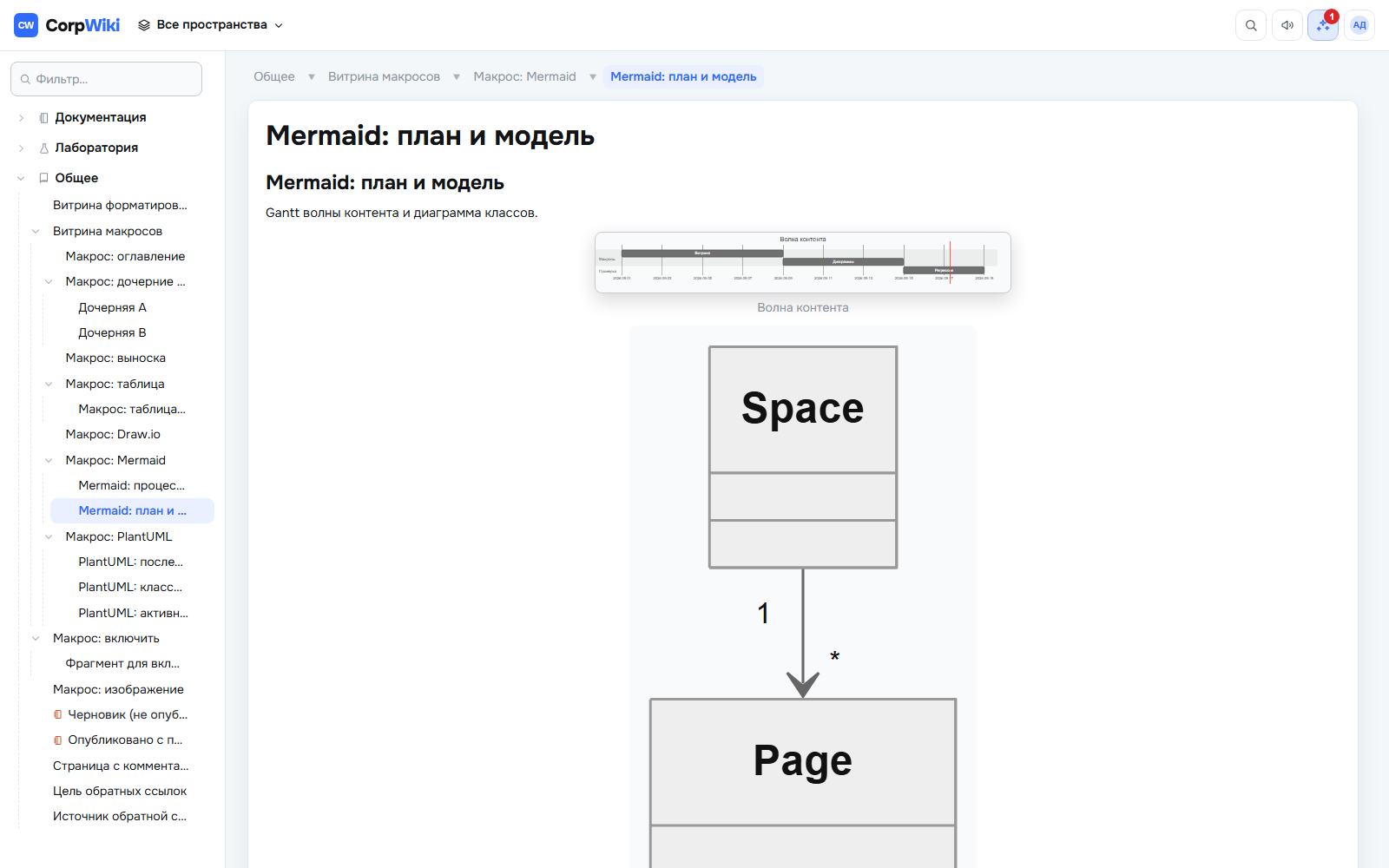Open Макрос: включить page
The height and width of the screenshot is (868, 1389).
tap(106, 638)
